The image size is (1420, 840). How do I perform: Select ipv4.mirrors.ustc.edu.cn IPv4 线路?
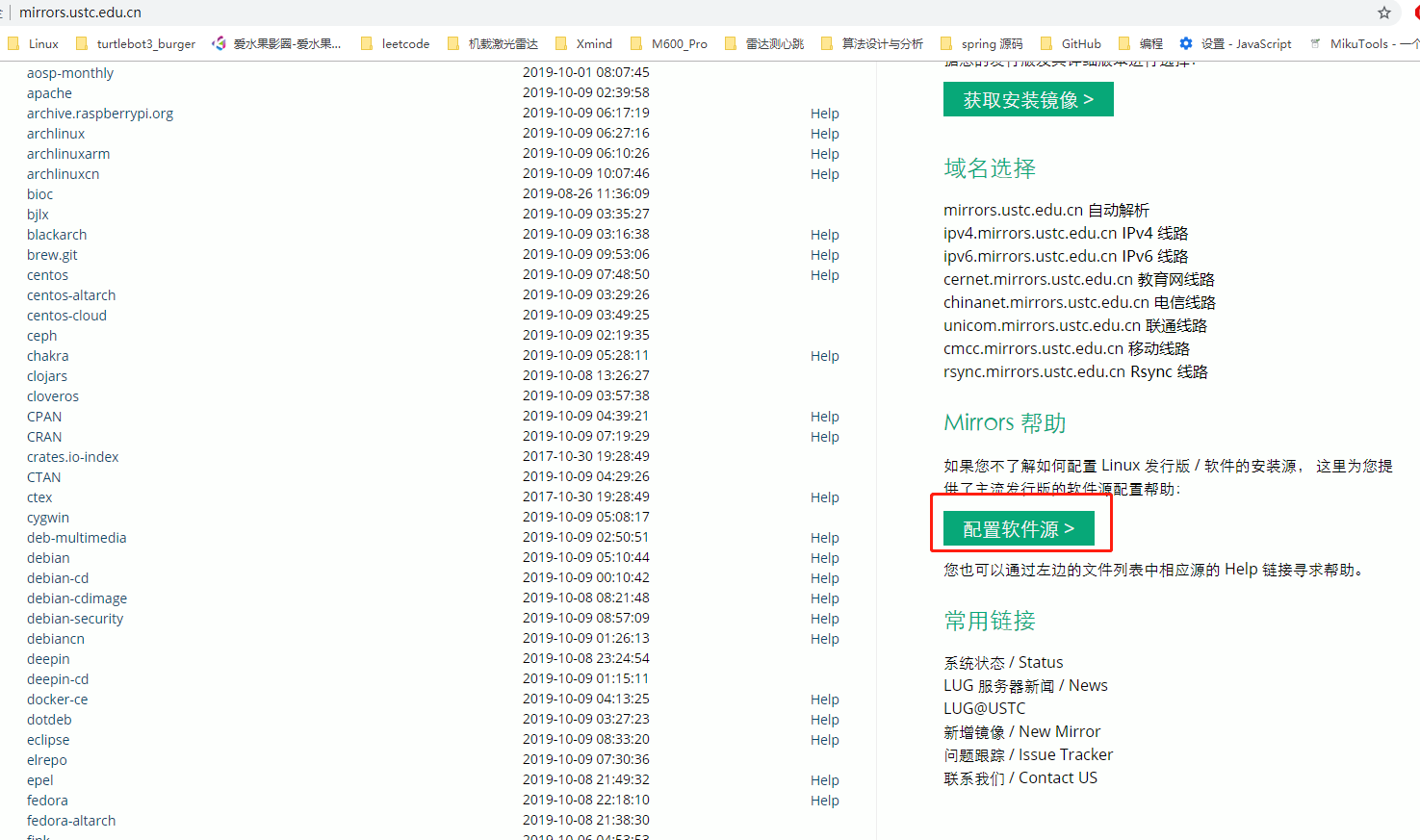(1066, 233)
